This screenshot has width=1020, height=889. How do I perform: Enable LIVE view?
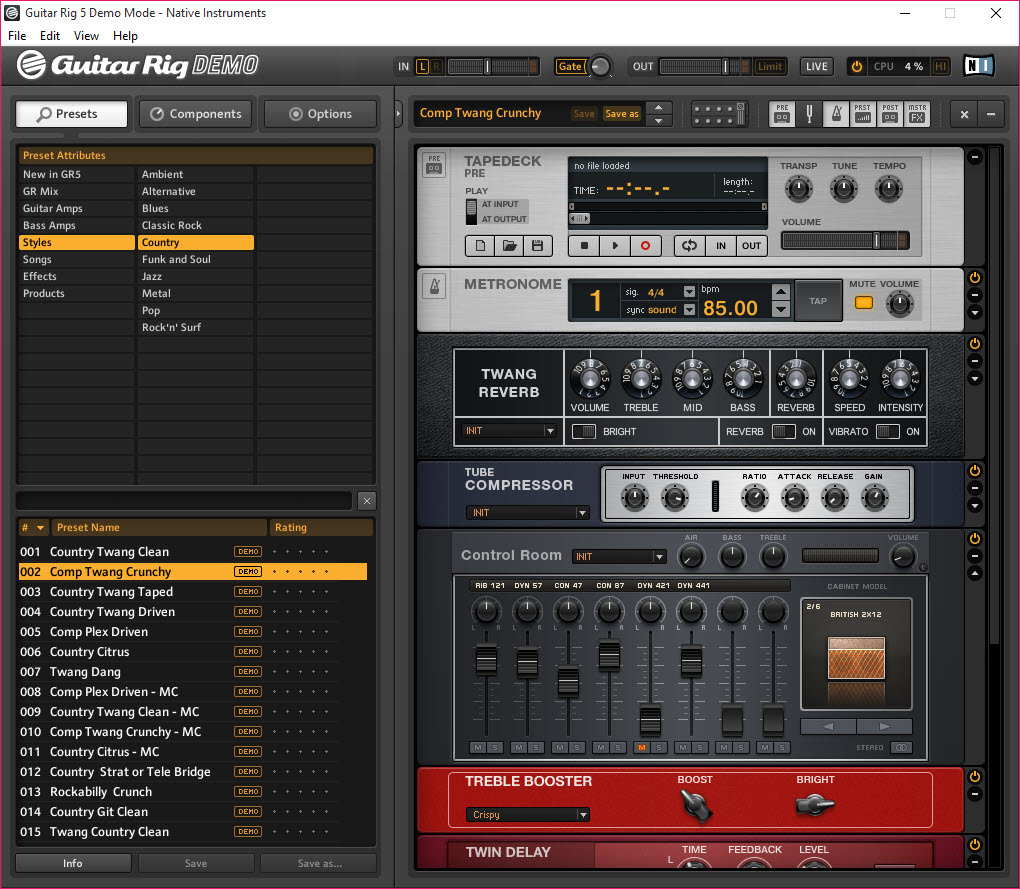[816, 66]
